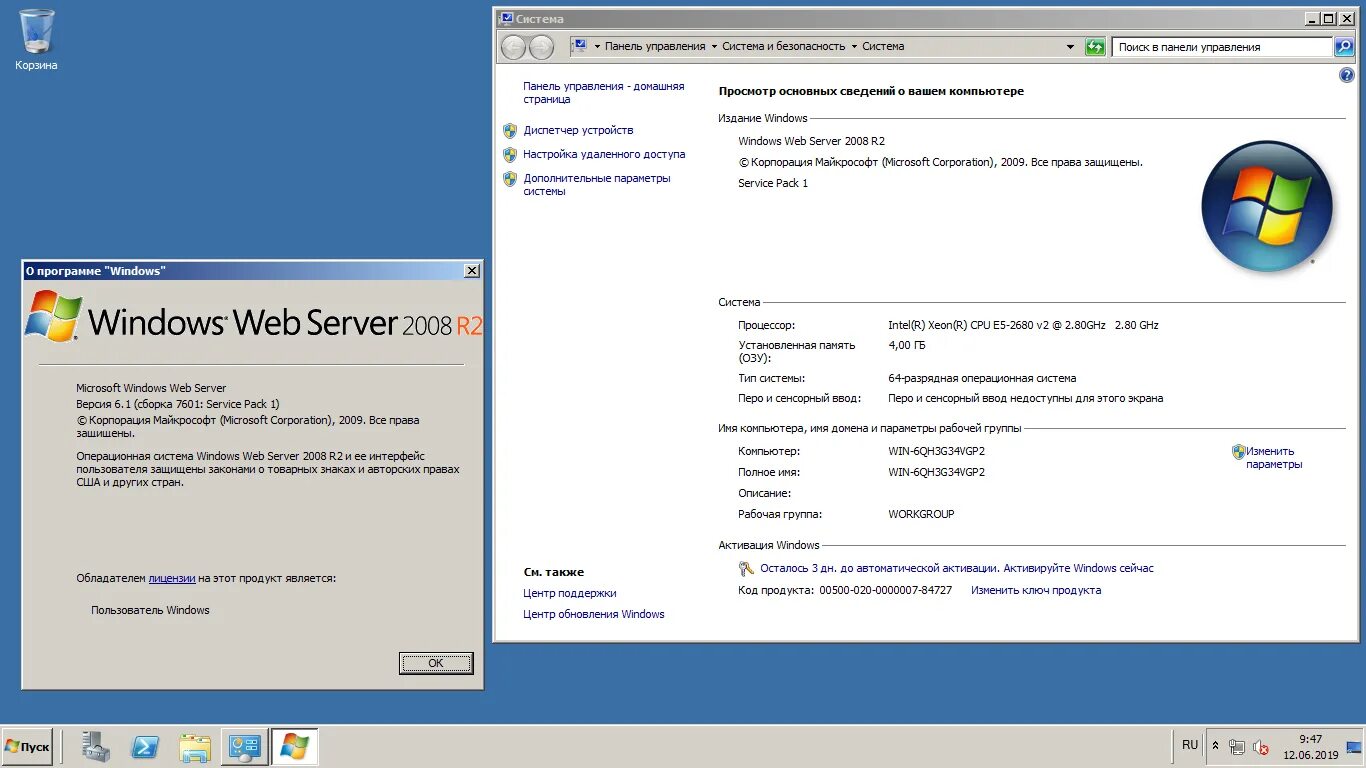This screenshot has width=1366, height=768.
Task: Refresh the System control panel page
Action: click(1095, 46)
